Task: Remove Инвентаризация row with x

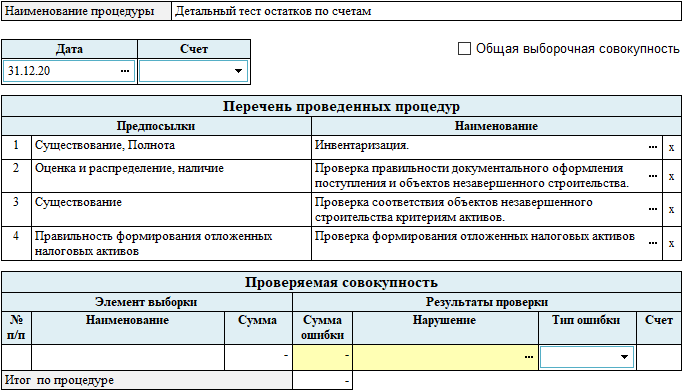Action: coord(672,148)
